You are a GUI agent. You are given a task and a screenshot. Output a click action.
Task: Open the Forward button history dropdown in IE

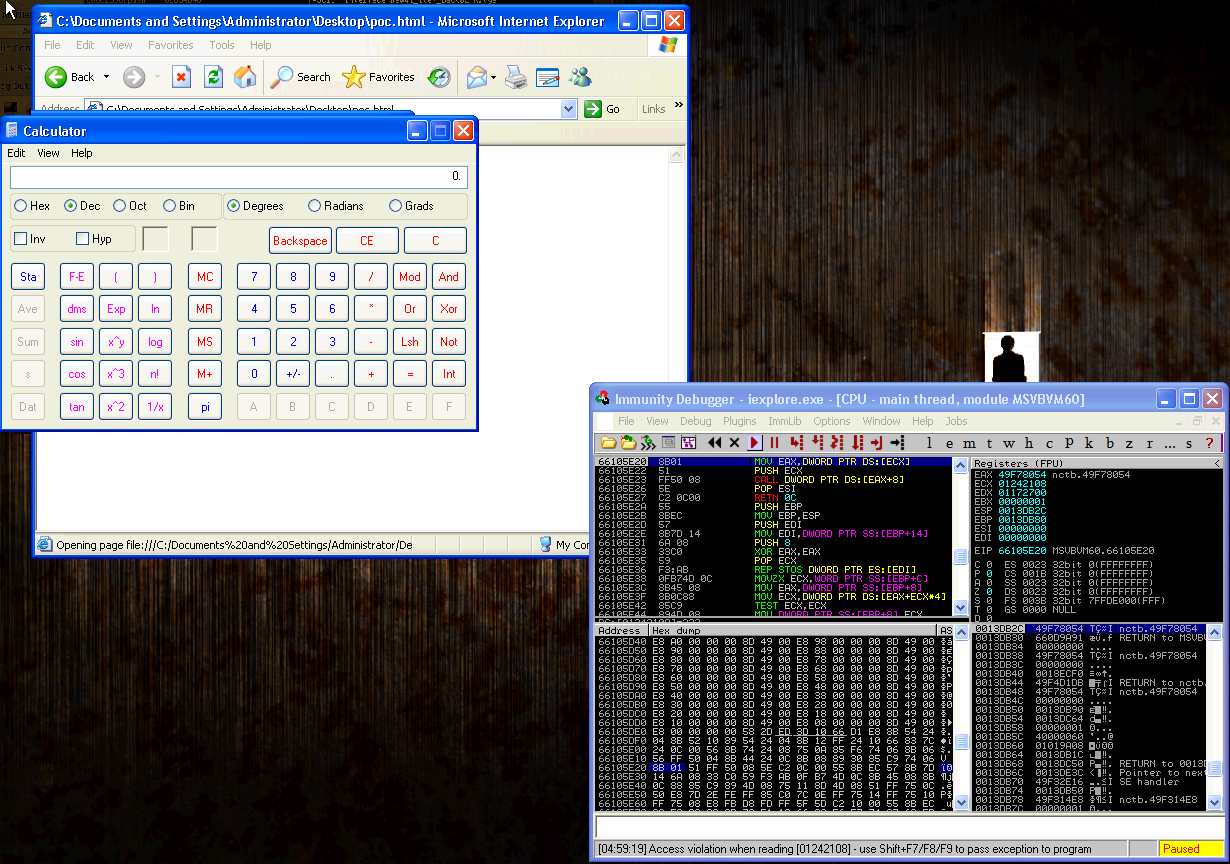point(156,77)
